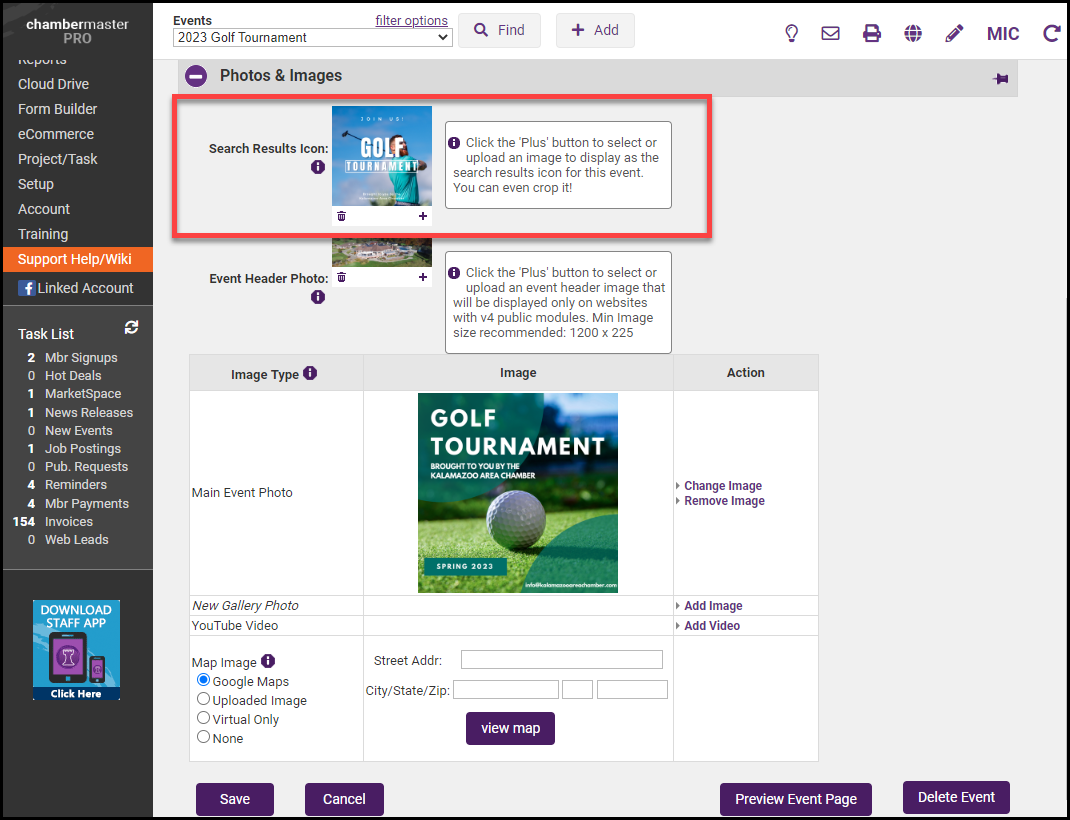The image size is (1070, 820).
Task: Click the printer icon in toolbar
Action: pyautogui.click(x=872, y=33)
